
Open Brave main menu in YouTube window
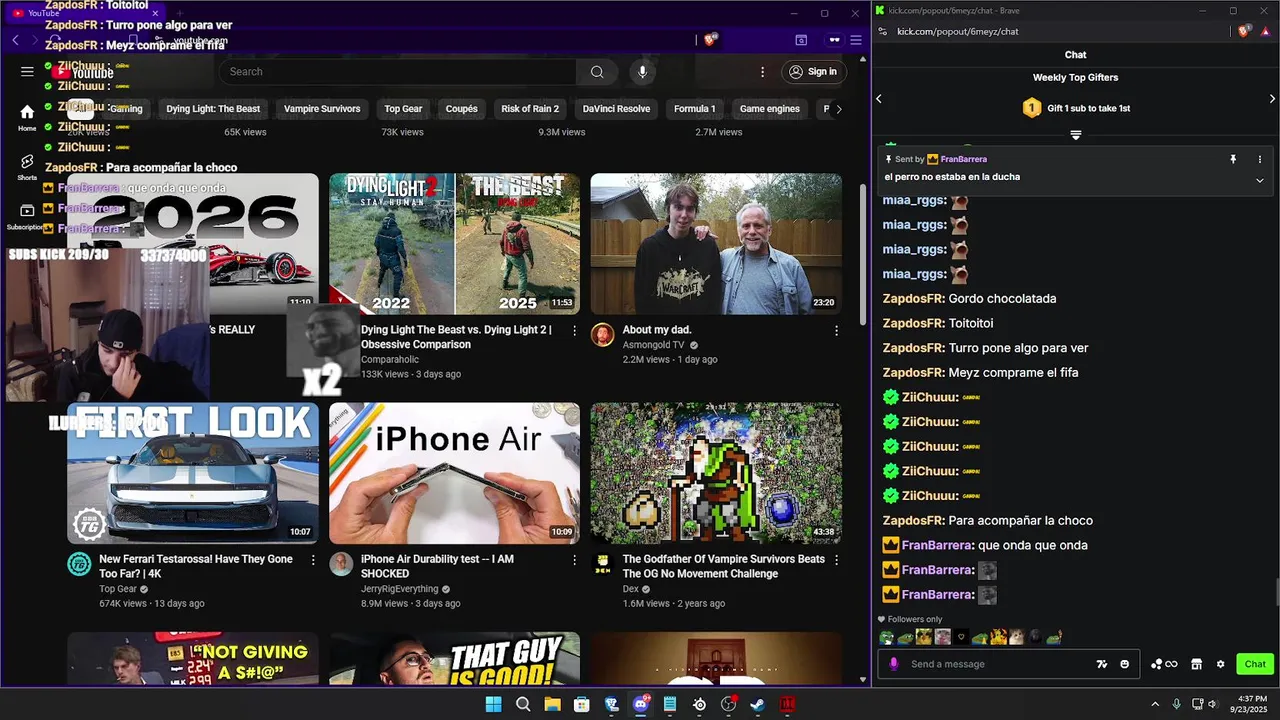856,40
